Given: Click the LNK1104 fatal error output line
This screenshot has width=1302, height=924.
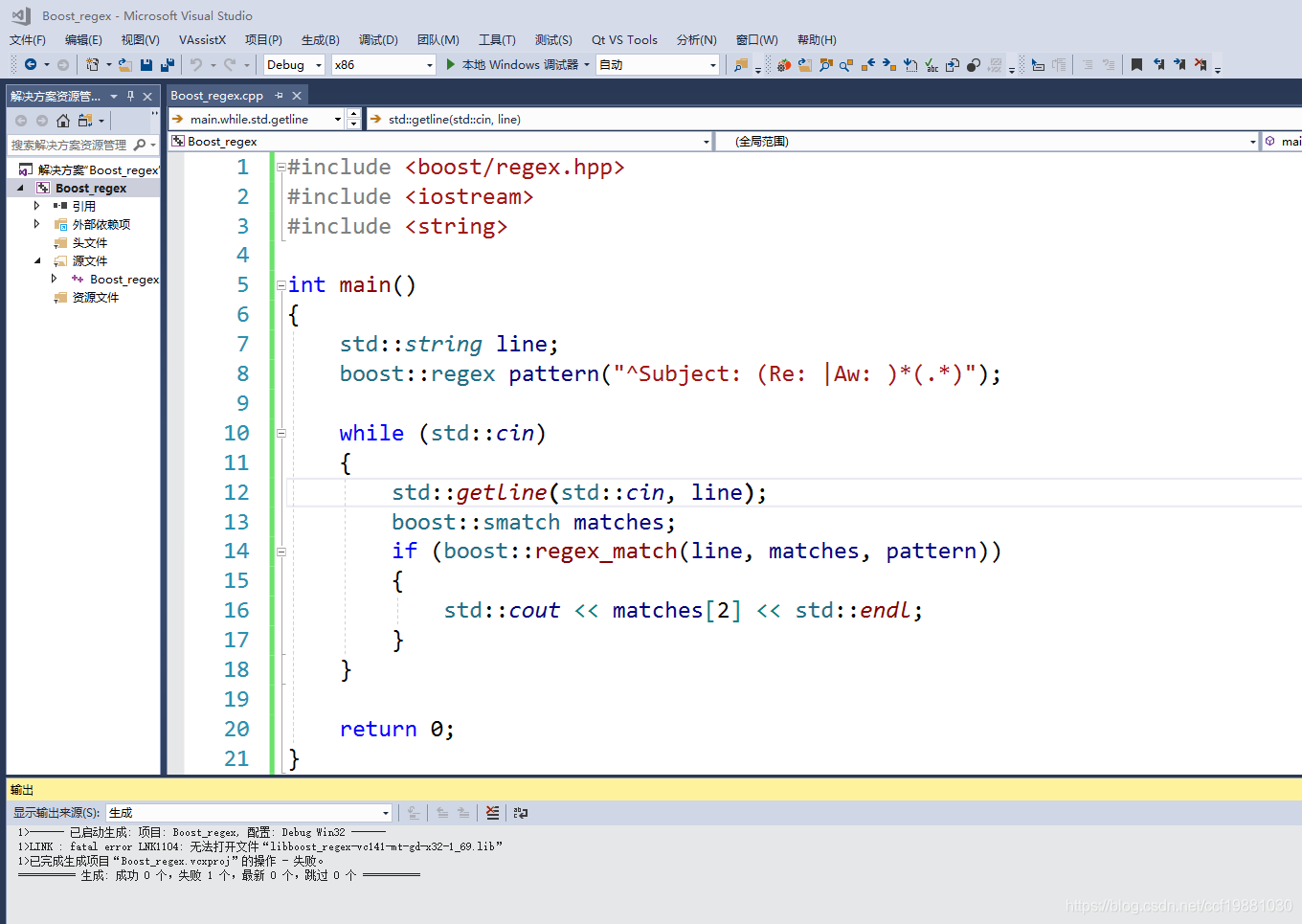Looking at the screenshot, I should [x=259, y=846].
